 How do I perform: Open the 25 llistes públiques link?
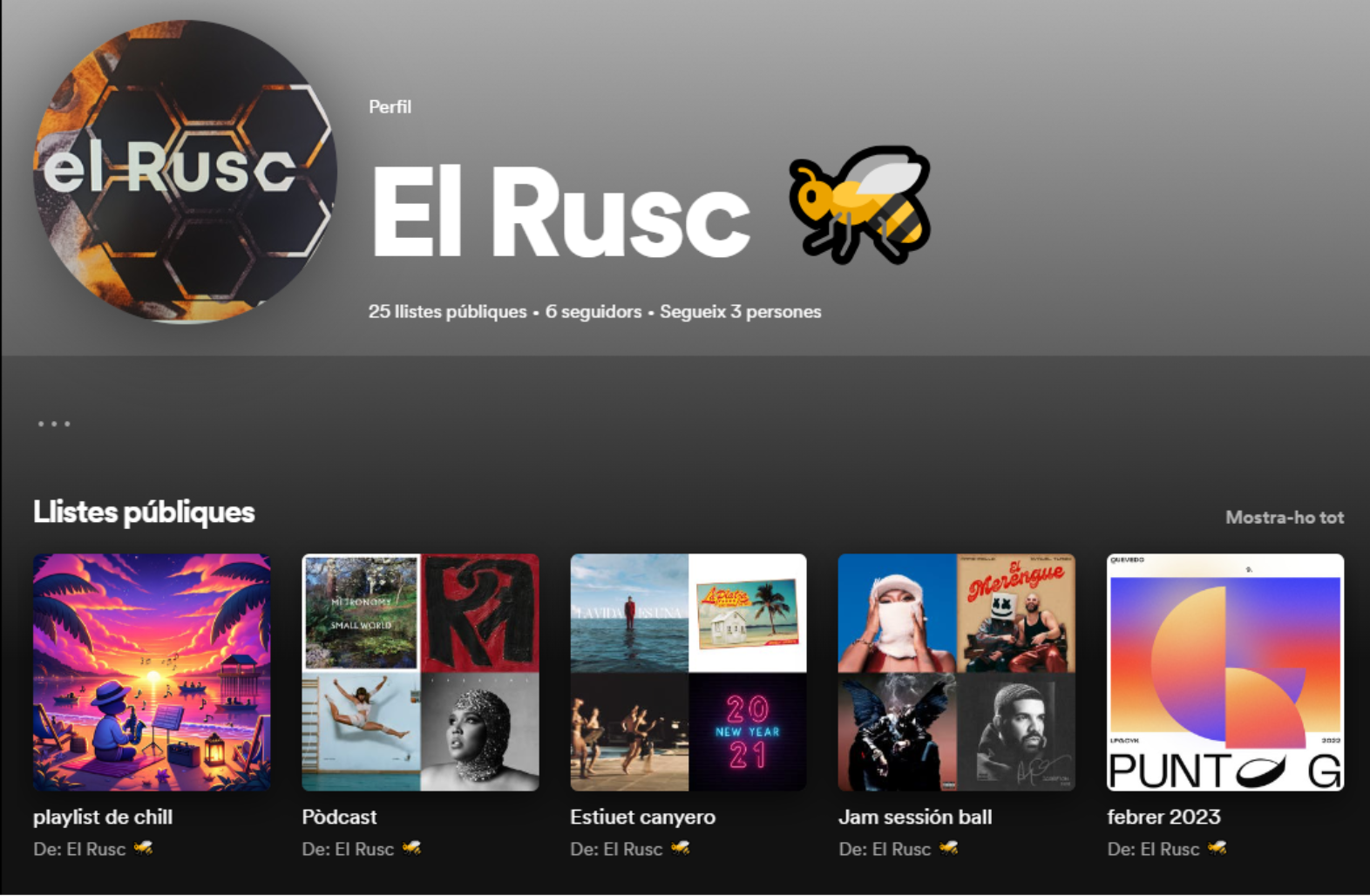point(447,311)
